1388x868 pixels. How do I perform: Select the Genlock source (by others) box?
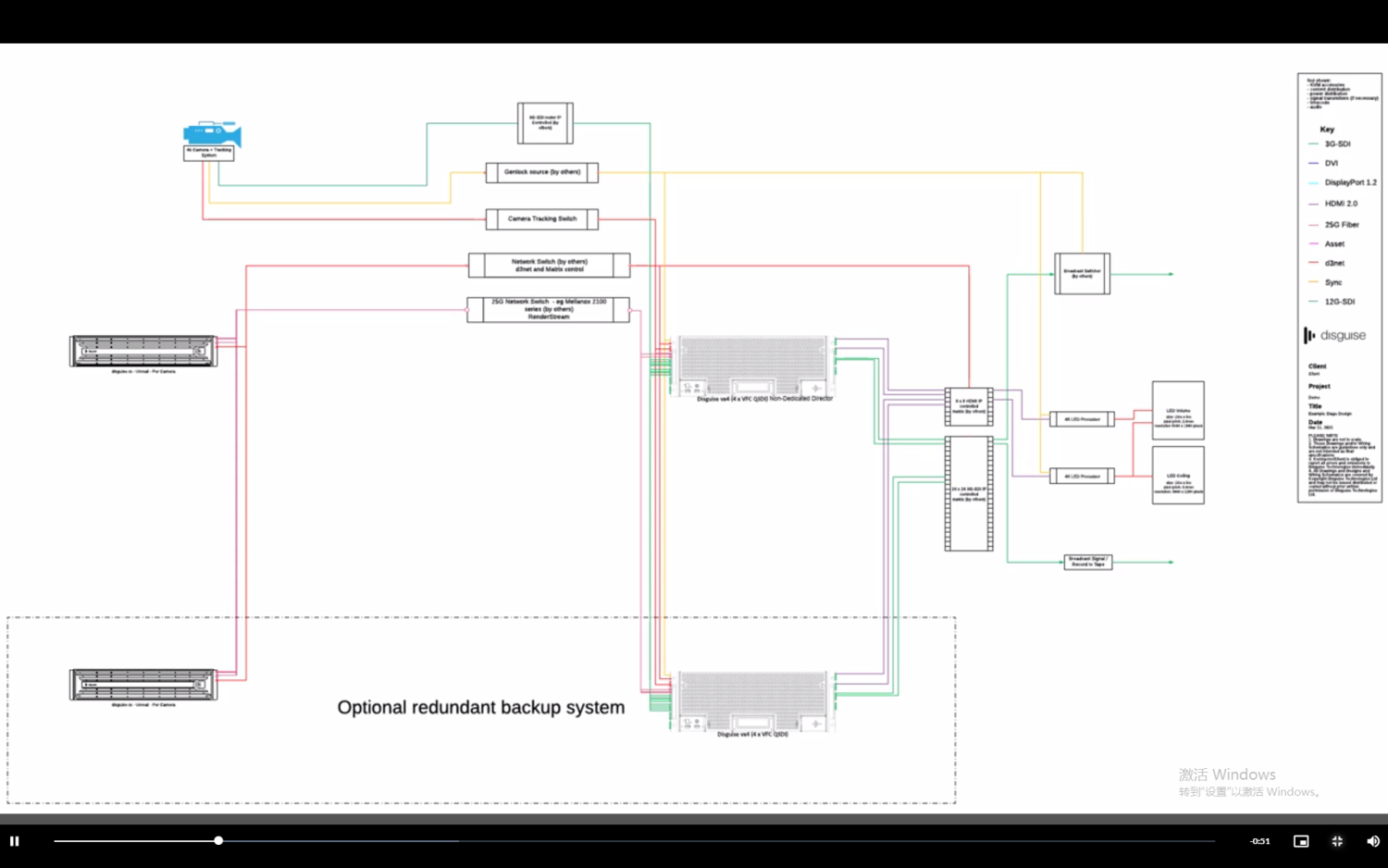[542, 172]
